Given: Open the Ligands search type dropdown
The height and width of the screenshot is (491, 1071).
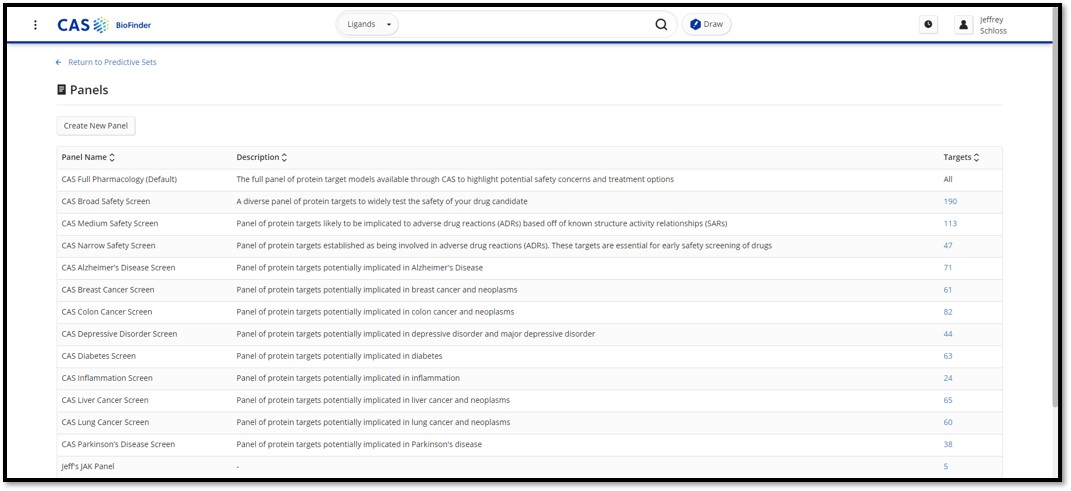Looking at the screenshot, I should tap(369, 25).
